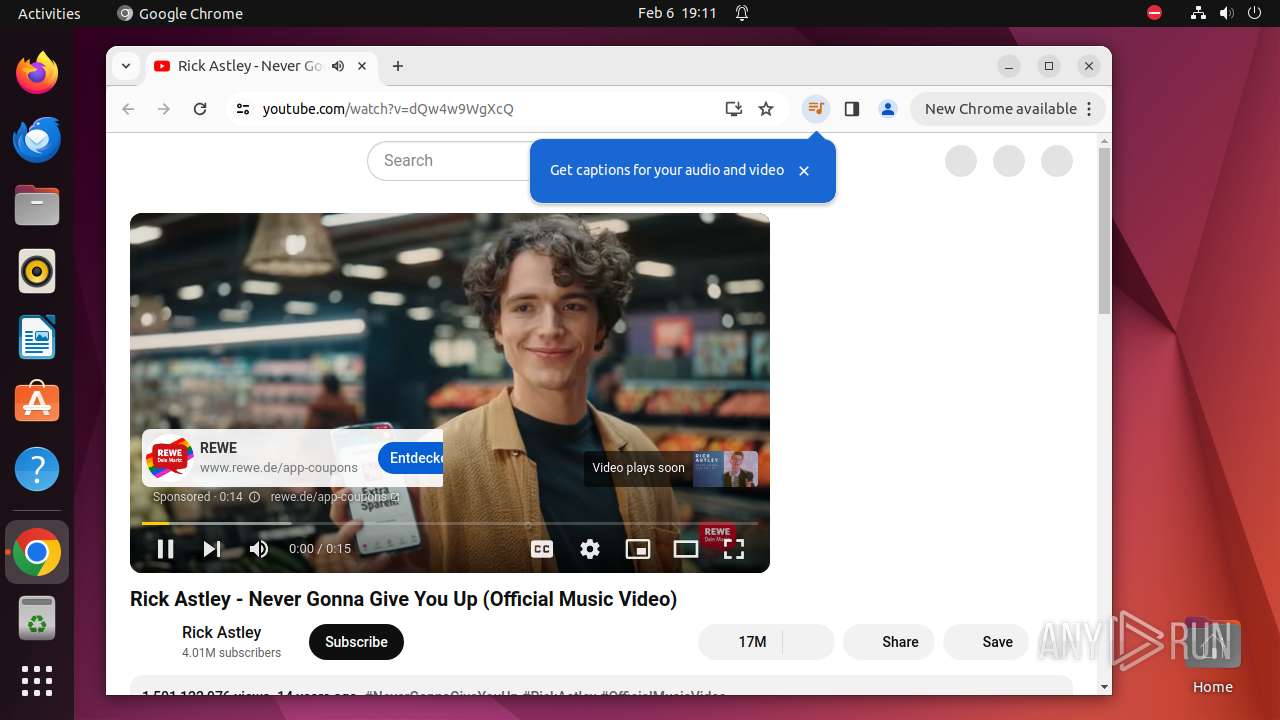Open Chrome side panel icon
This screenshot has height=720, width=1280.
(x=852, y=109)
